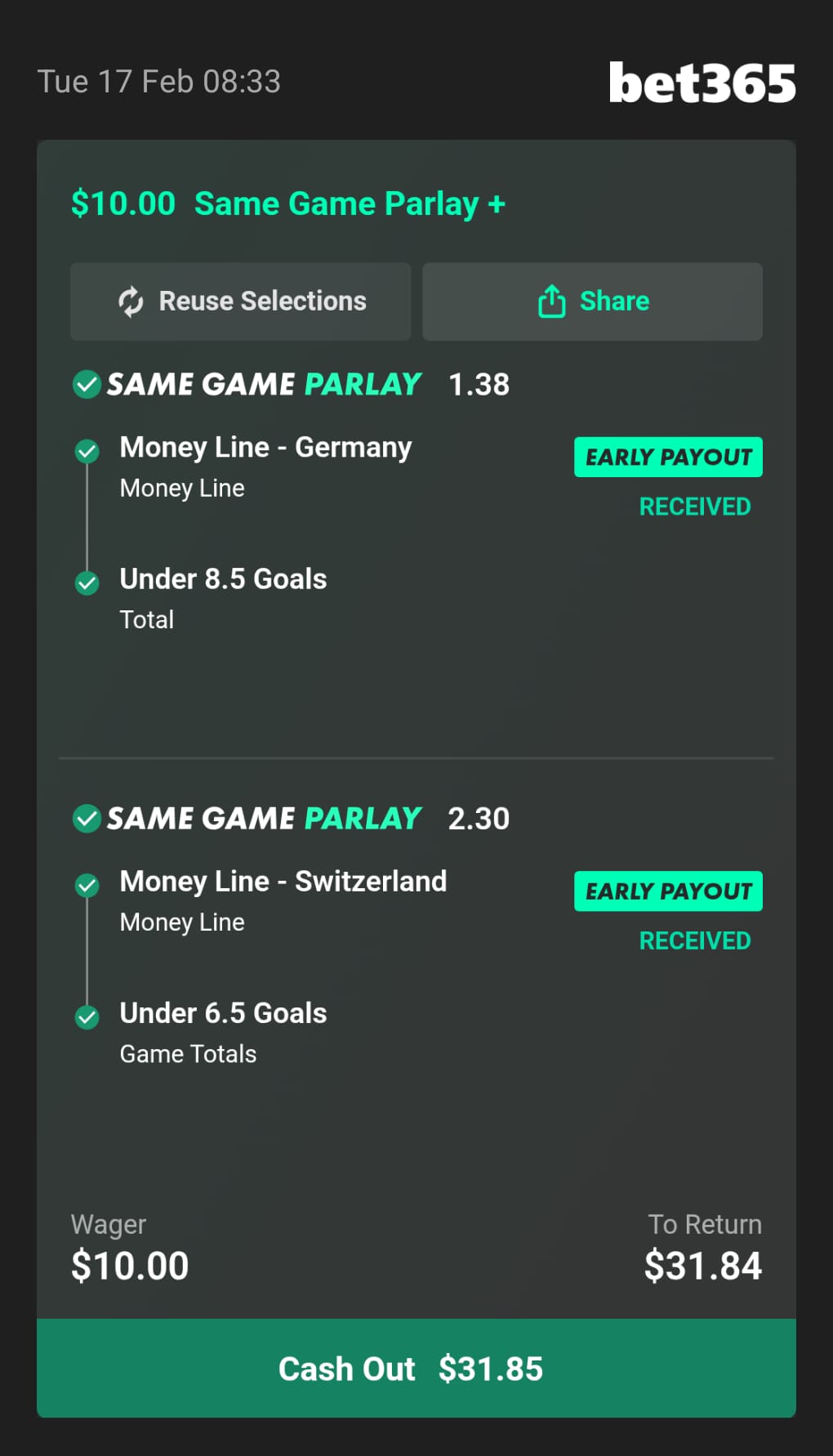Image resolution: width=833 pixels, height=1456 pixels.
Task: Tap the Germany Early Payout badge
Action: coord(668,457)
